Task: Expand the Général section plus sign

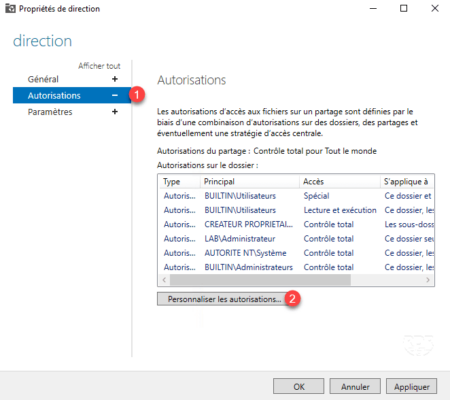Action: [115, 79]
